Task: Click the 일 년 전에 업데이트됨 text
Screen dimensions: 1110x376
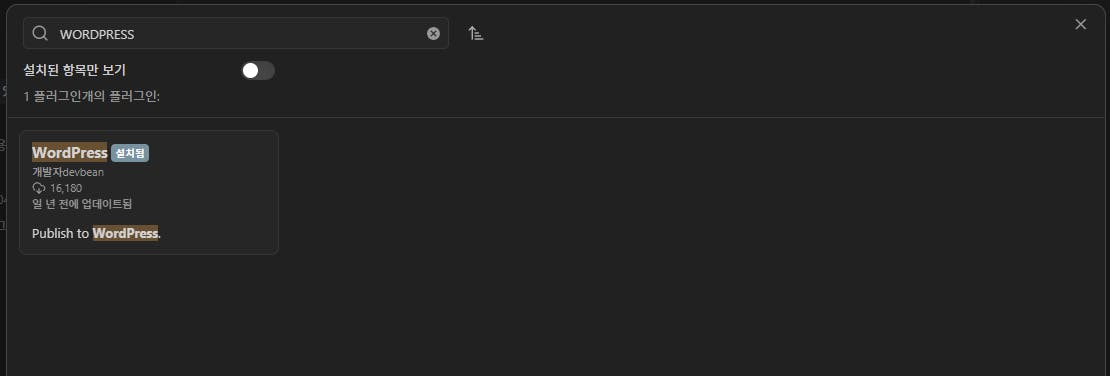Action: (x=82, y=204)
